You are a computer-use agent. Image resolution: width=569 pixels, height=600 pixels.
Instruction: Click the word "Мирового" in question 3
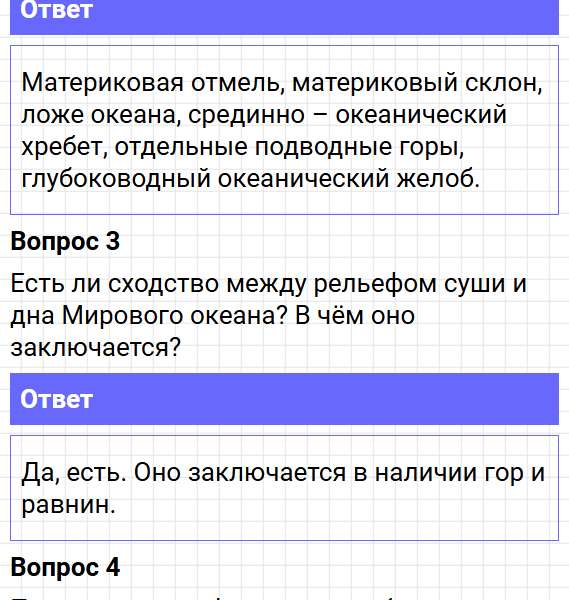point(122,316)
